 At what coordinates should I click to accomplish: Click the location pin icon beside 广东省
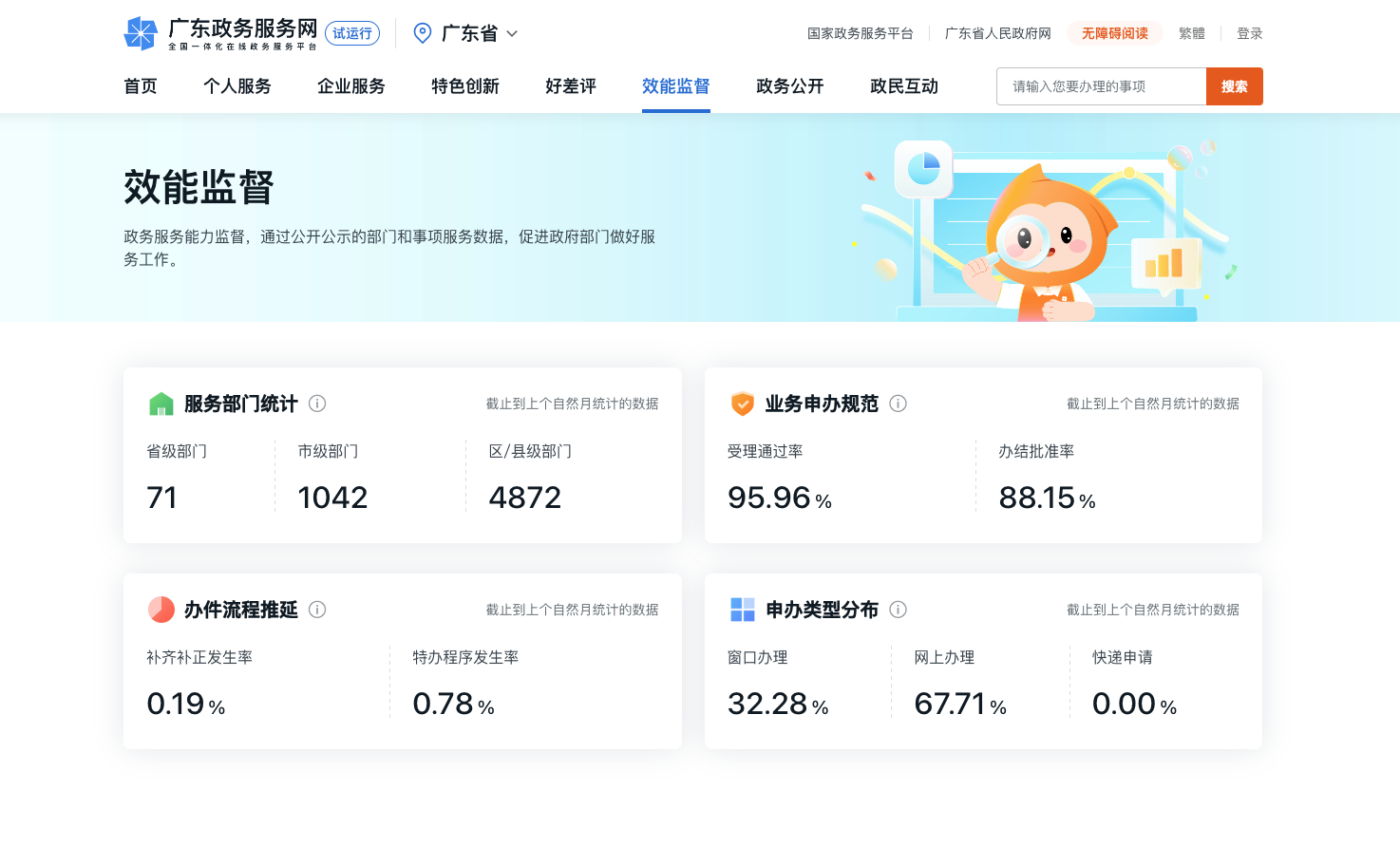pyautogui.click(x=423, y=33)
